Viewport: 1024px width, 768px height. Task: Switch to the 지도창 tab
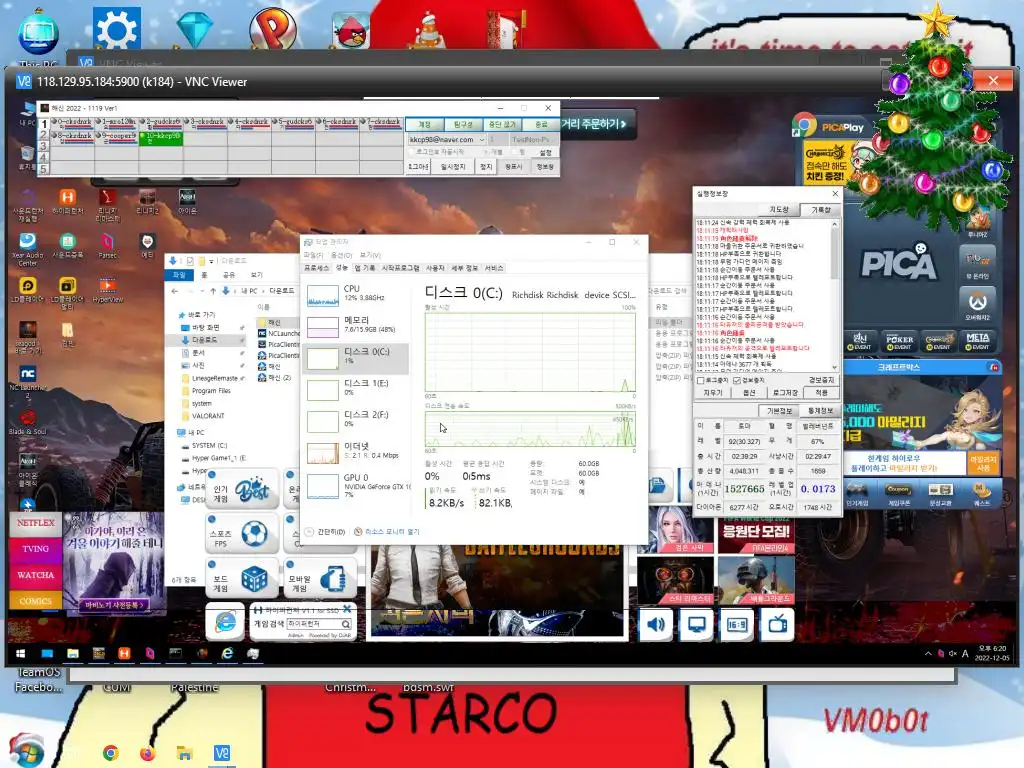pyautogui.click(x=778, y=210)
